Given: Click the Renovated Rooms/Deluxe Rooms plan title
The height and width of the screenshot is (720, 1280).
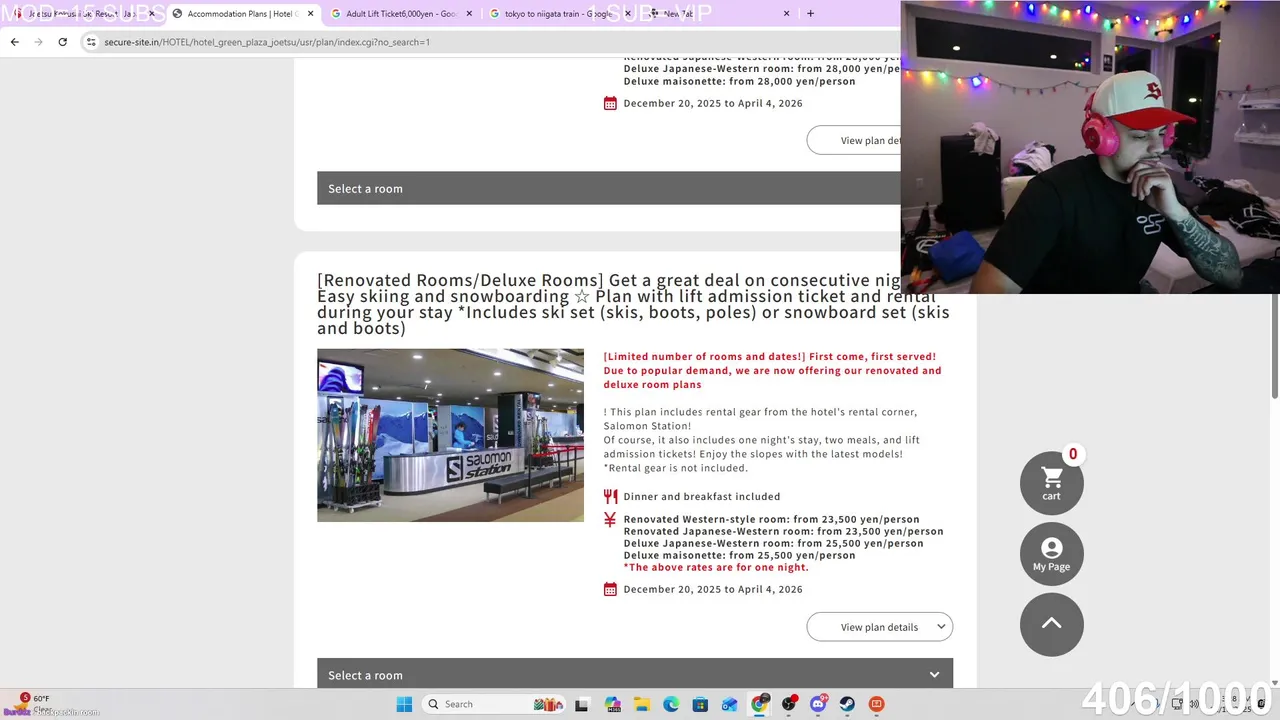Looking at the screenshot, I should [633, 304].
